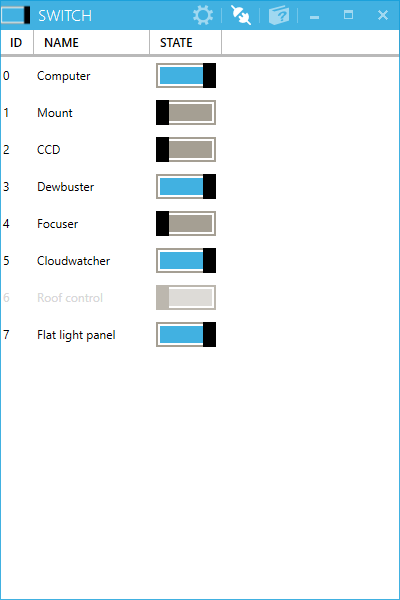The height and width of the screenshot is (600, 400).
Task: Click the switch app icon in title bar
Action: tap(16, 15)
